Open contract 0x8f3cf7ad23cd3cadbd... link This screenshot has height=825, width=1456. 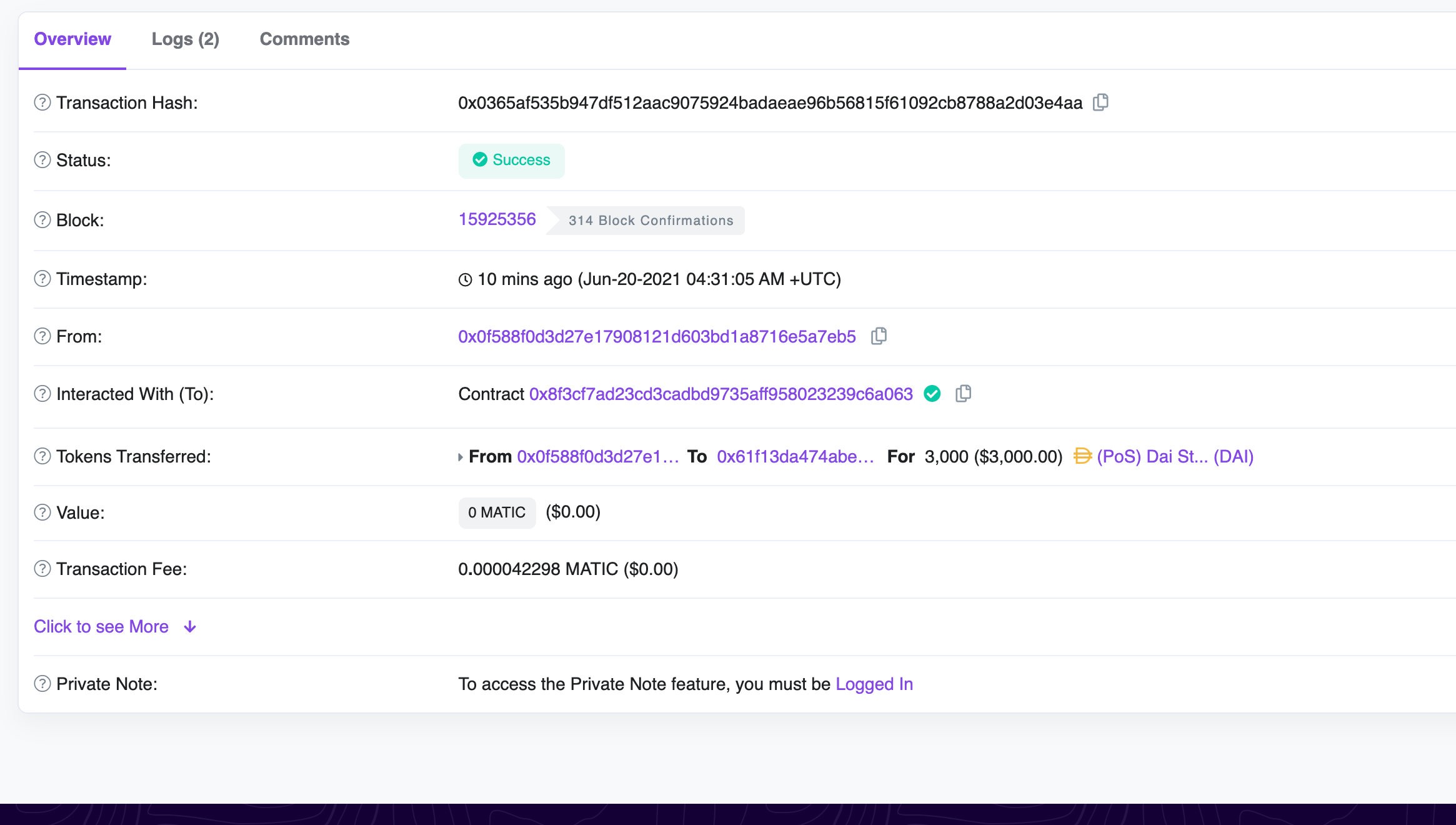pos(721,394)
